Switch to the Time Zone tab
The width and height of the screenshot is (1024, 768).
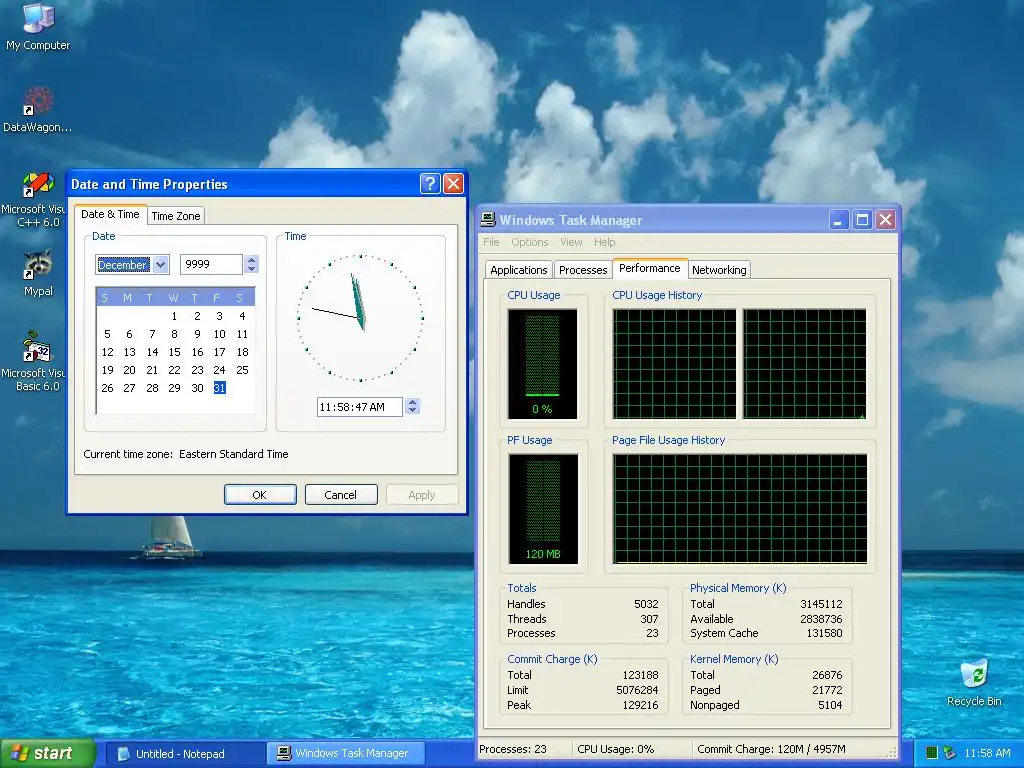tap(176, 216)
